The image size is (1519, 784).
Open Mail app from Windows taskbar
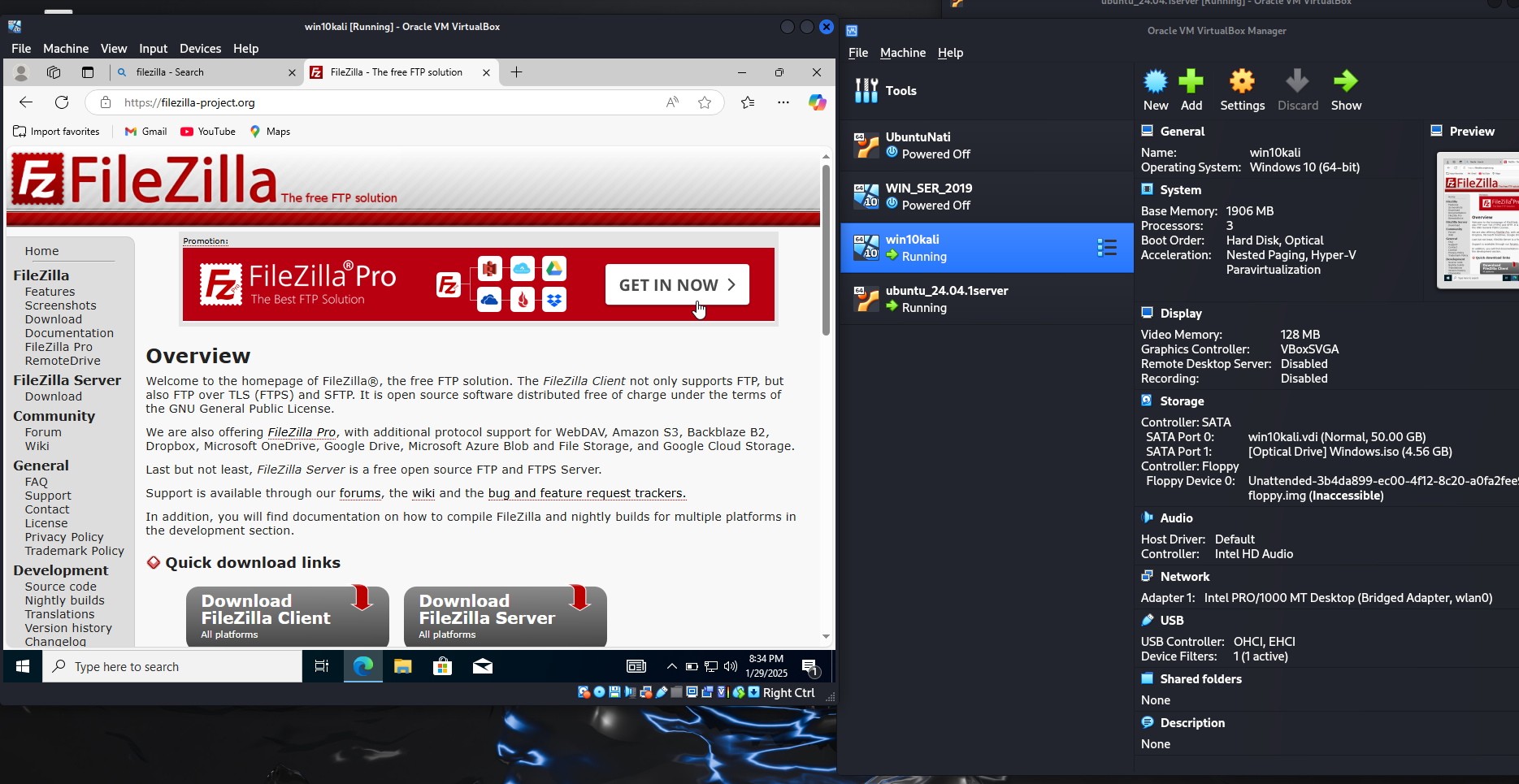coord(482,666)
